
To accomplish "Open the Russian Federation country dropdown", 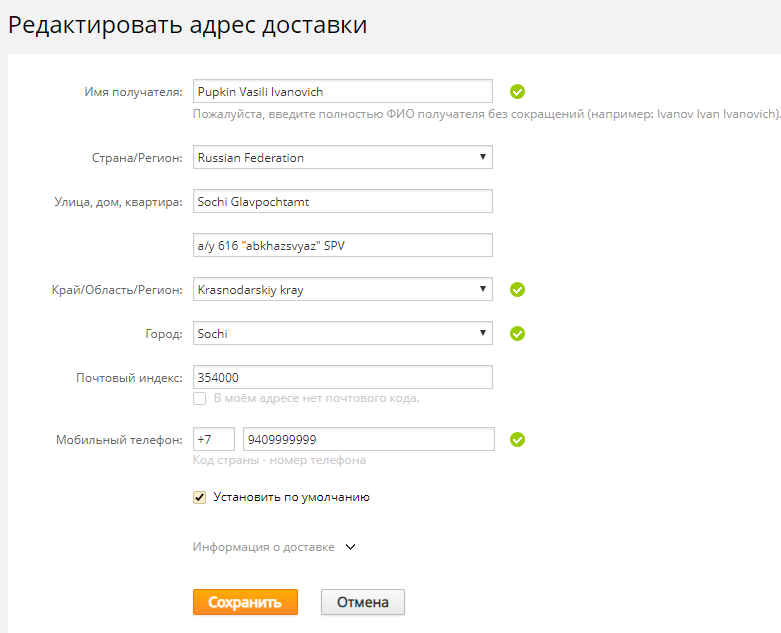I will click(343, 157).
